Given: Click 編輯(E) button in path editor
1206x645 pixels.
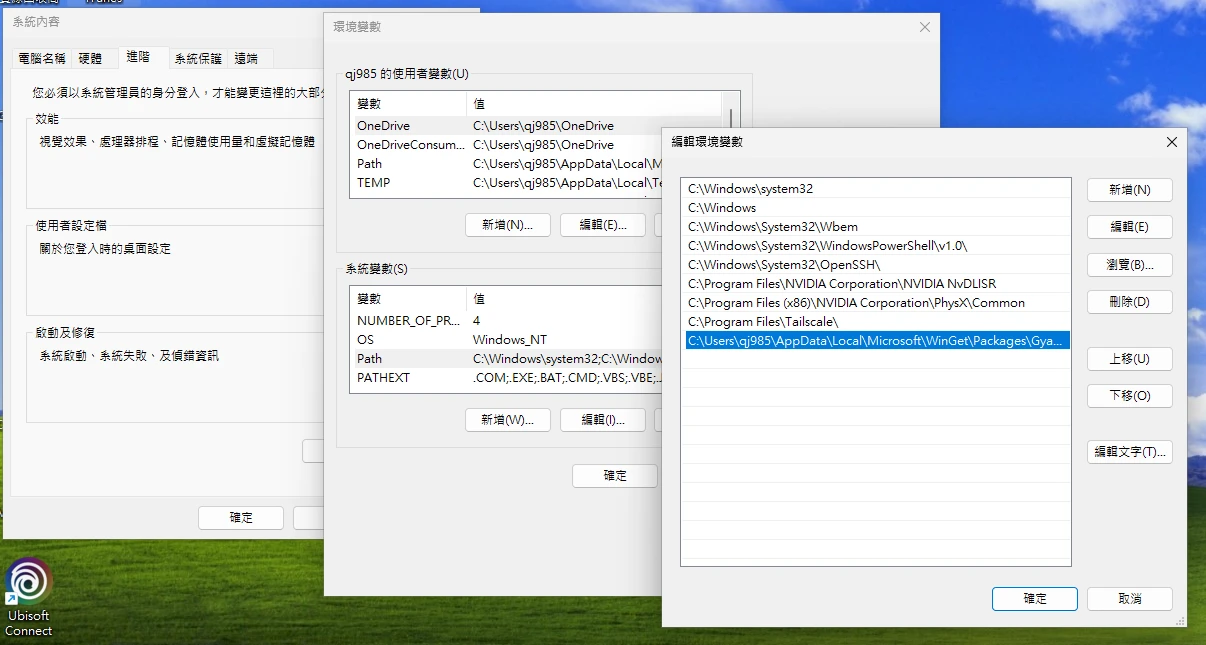Looking at the screenshot, I should coord(1129,227).
